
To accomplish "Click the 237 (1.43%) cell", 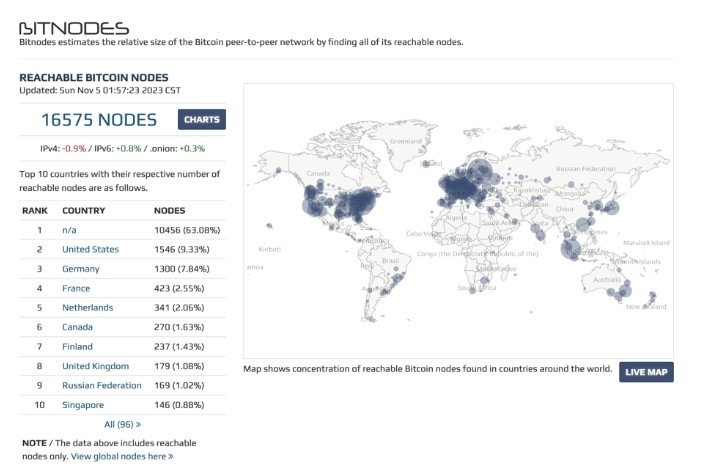I will [x=179, y=346].
